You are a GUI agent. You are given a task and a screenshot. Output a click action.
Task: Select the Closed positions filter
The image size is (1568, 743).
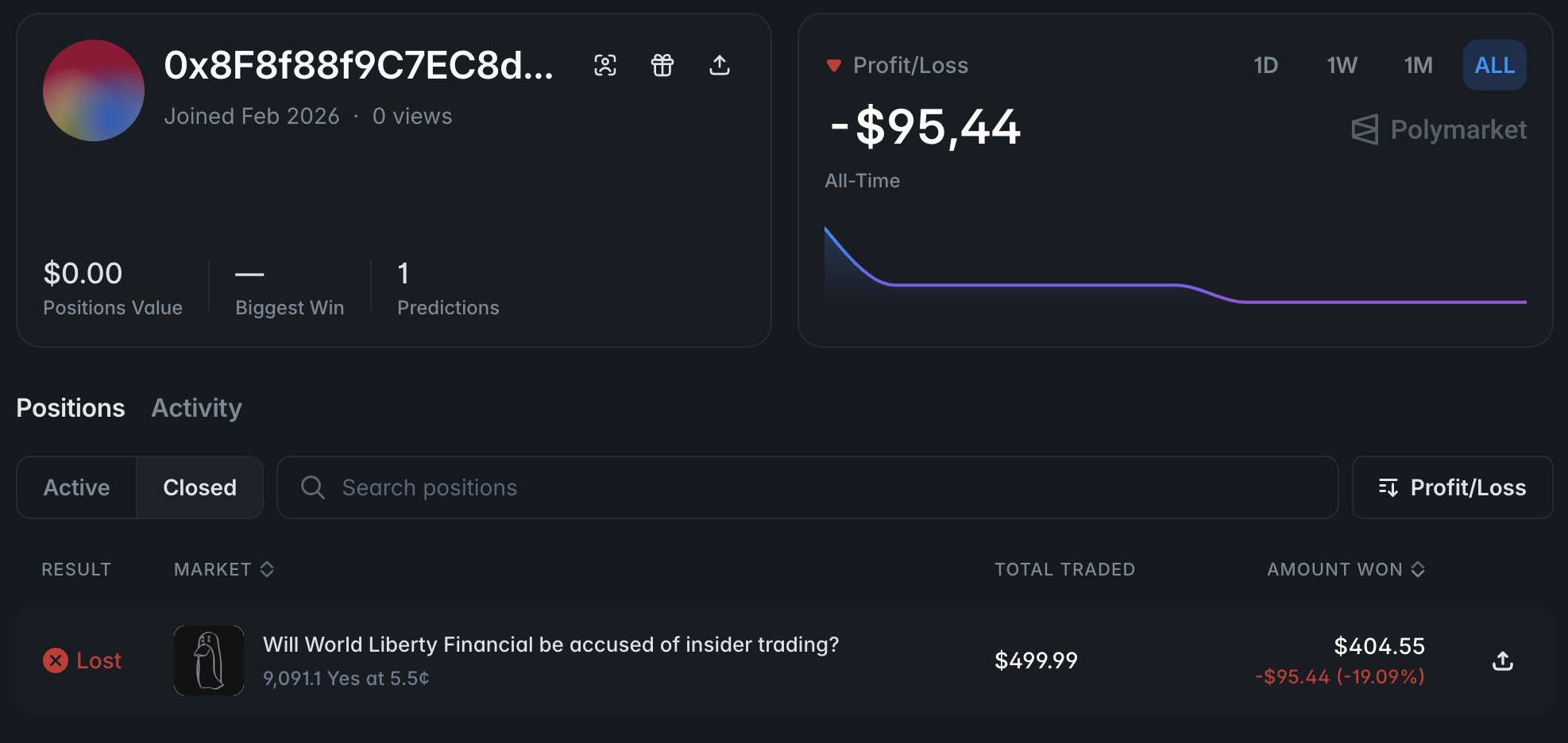[199, 487]
